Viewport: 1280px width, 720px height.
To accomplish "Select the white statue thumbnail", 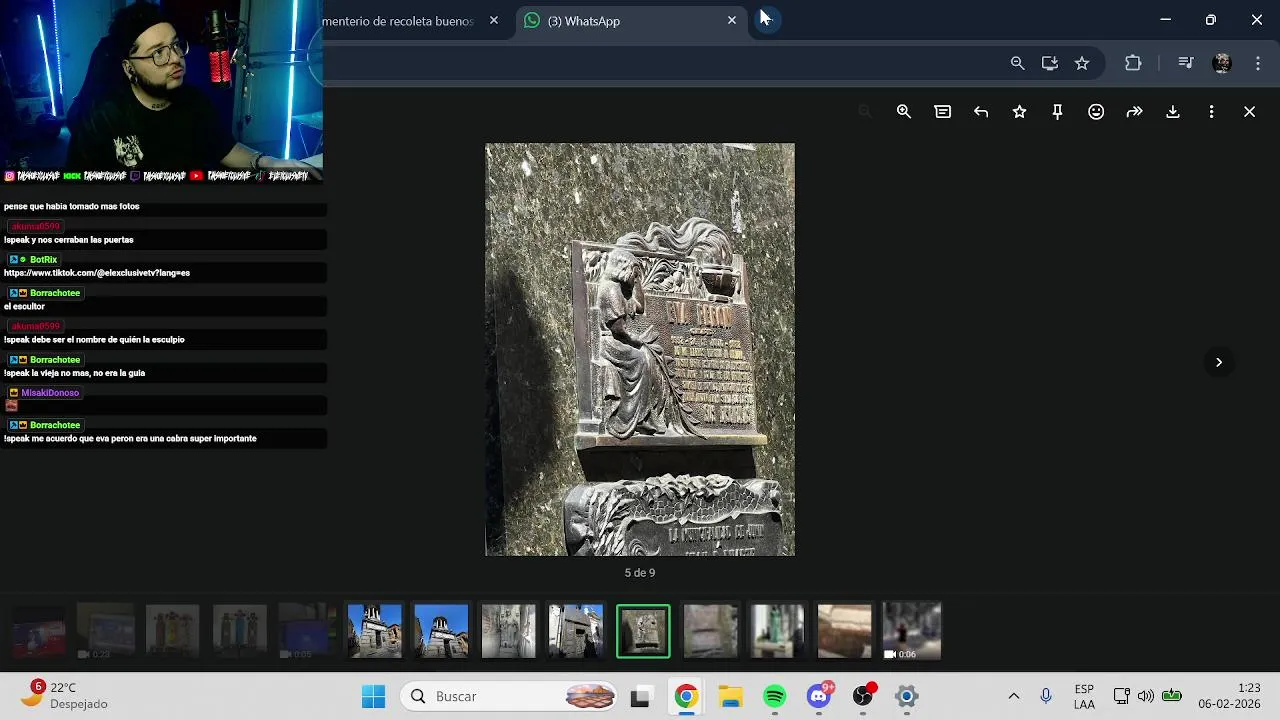I will pos(509,631).
